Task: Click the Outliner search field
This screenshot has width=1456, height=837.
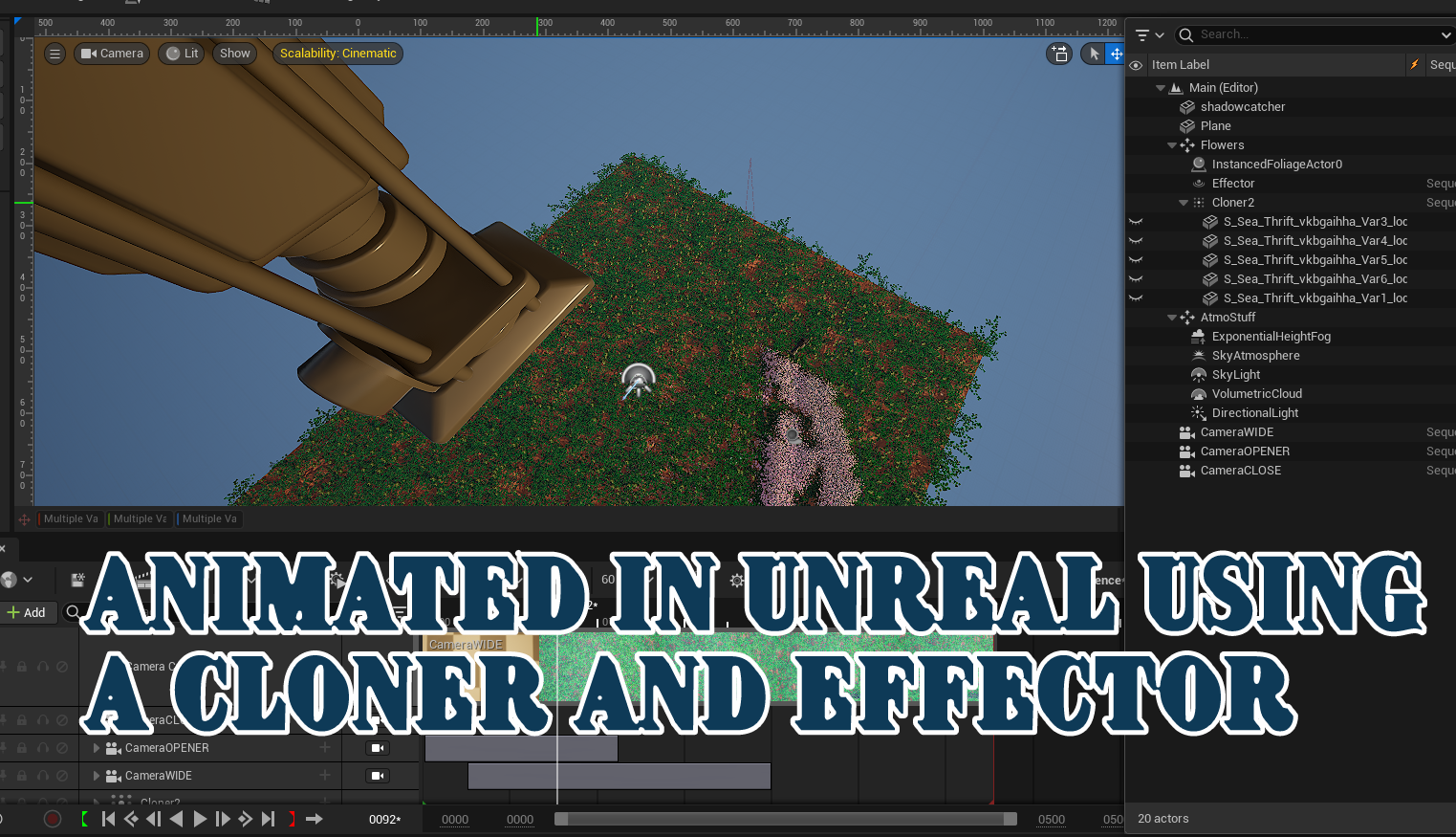Action: pyautogui.click(x=1314, y=34)
